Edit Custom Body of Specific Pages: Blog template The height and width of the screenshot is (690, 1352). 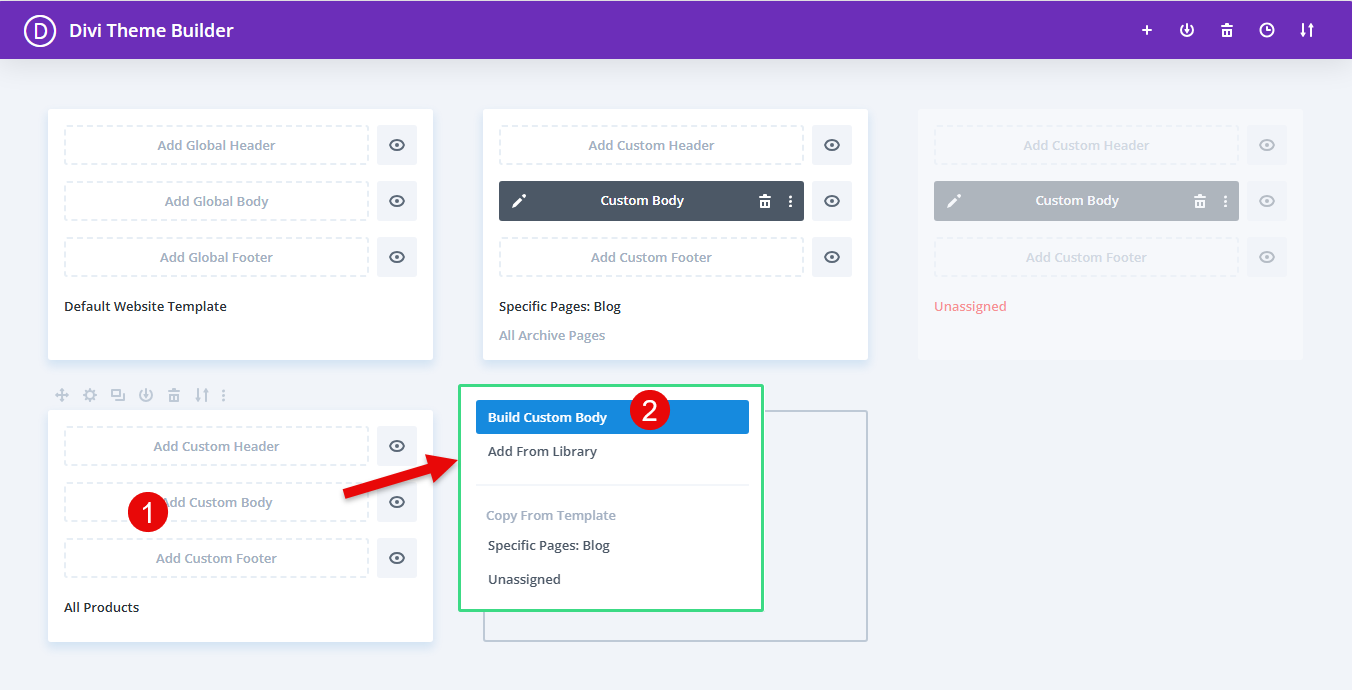coord(519,201)
